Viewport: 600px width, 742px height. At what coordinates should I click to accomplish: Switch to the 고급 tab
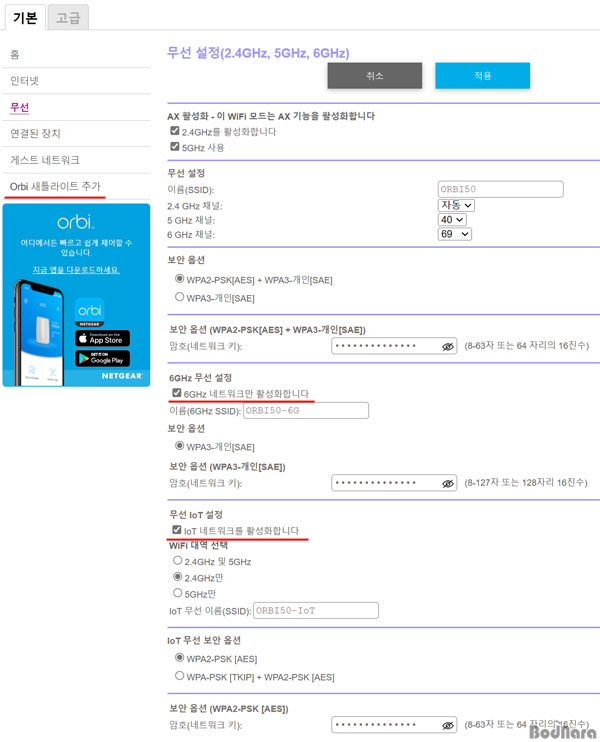coord(68,18)
